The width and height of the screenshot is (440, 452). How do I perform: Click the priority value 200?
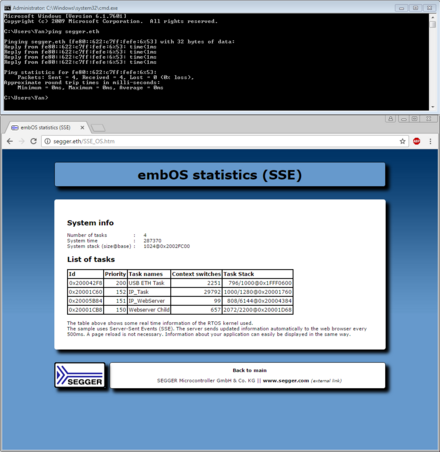click(x=121, y=283)
